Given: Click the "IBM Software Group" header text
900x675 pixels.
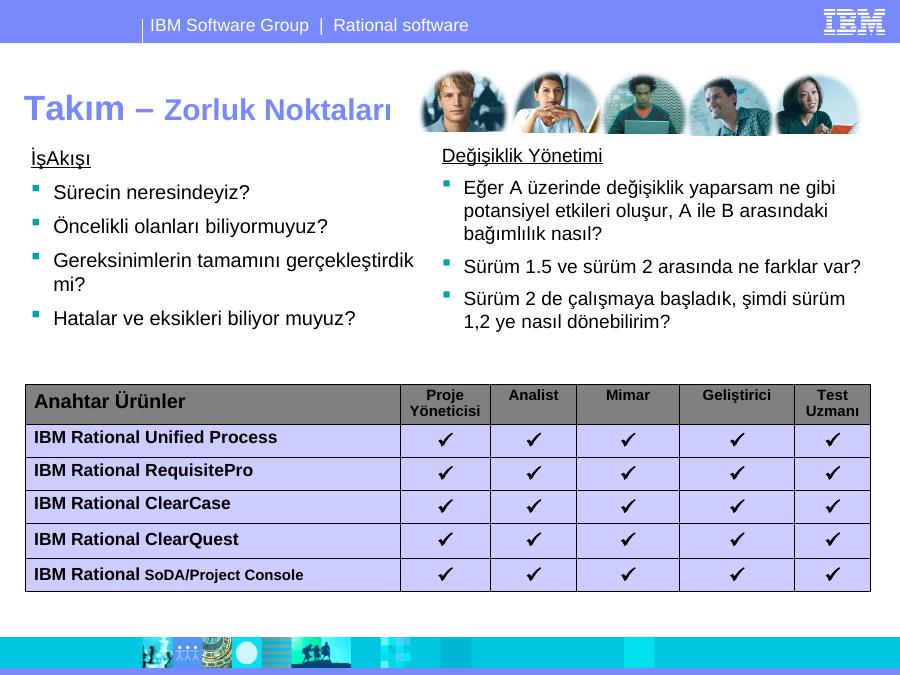Looking at the screenshot, I should point(229,25).
